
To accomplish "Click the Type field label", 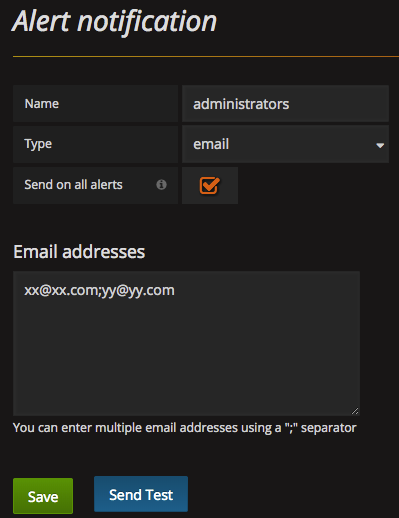I will pos(38,144).
